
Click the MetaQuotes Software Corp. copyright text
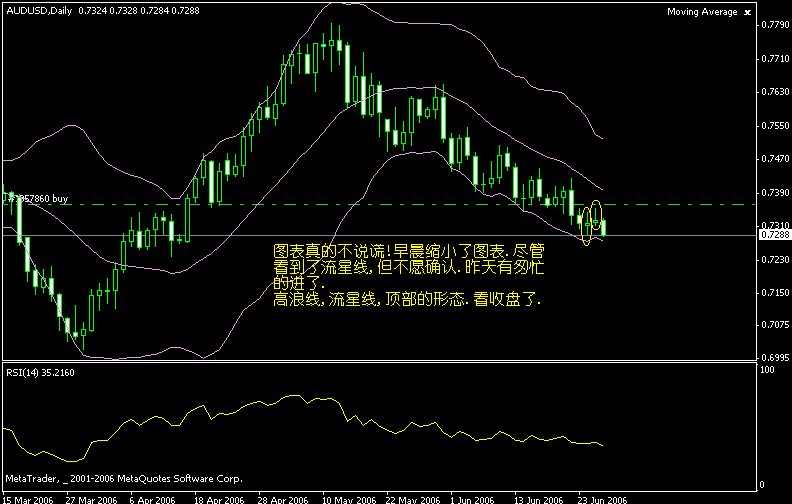tap(124, 478)
